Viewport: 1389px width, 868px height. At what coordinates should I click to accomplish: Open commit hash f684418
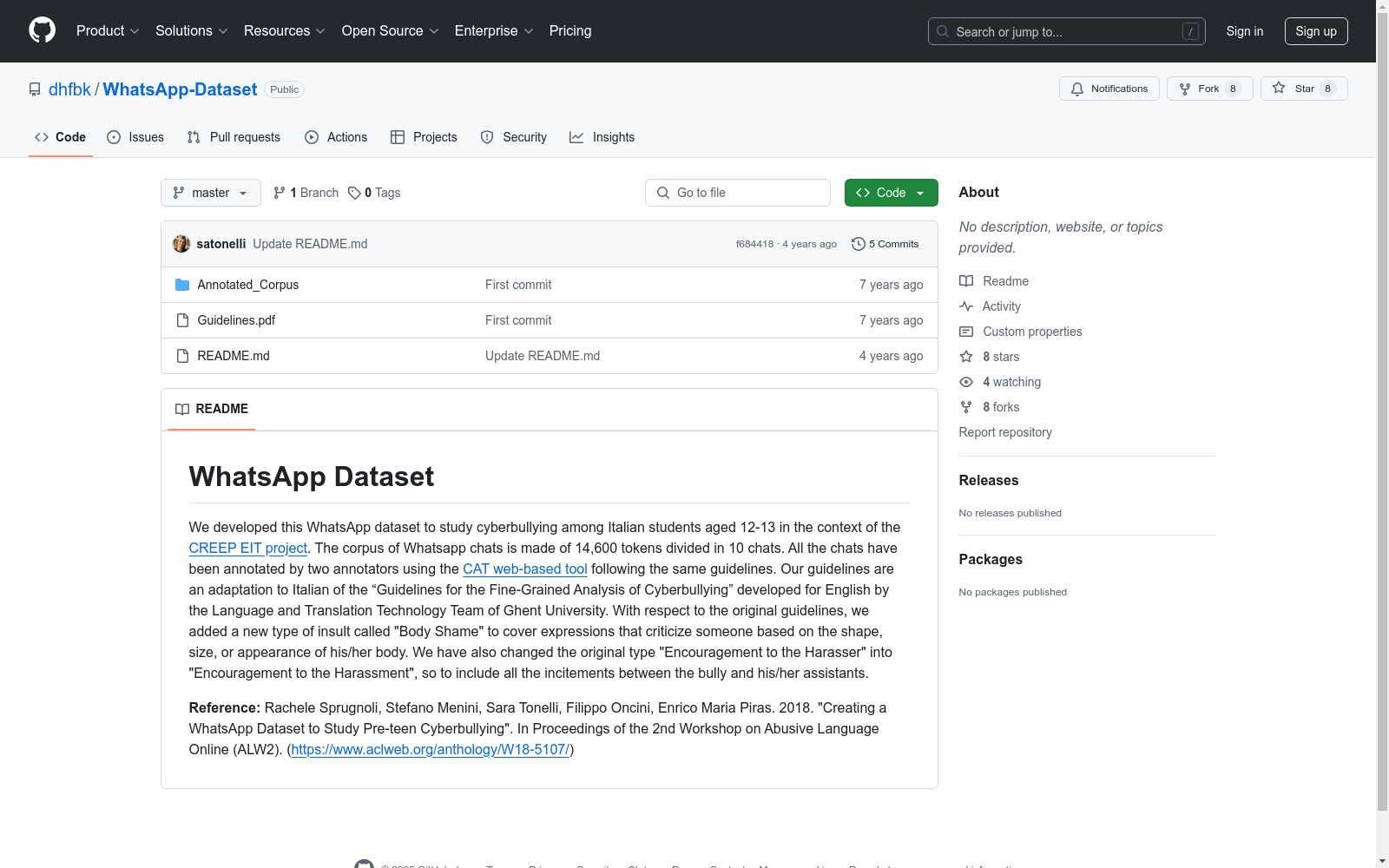coord(754,244)
